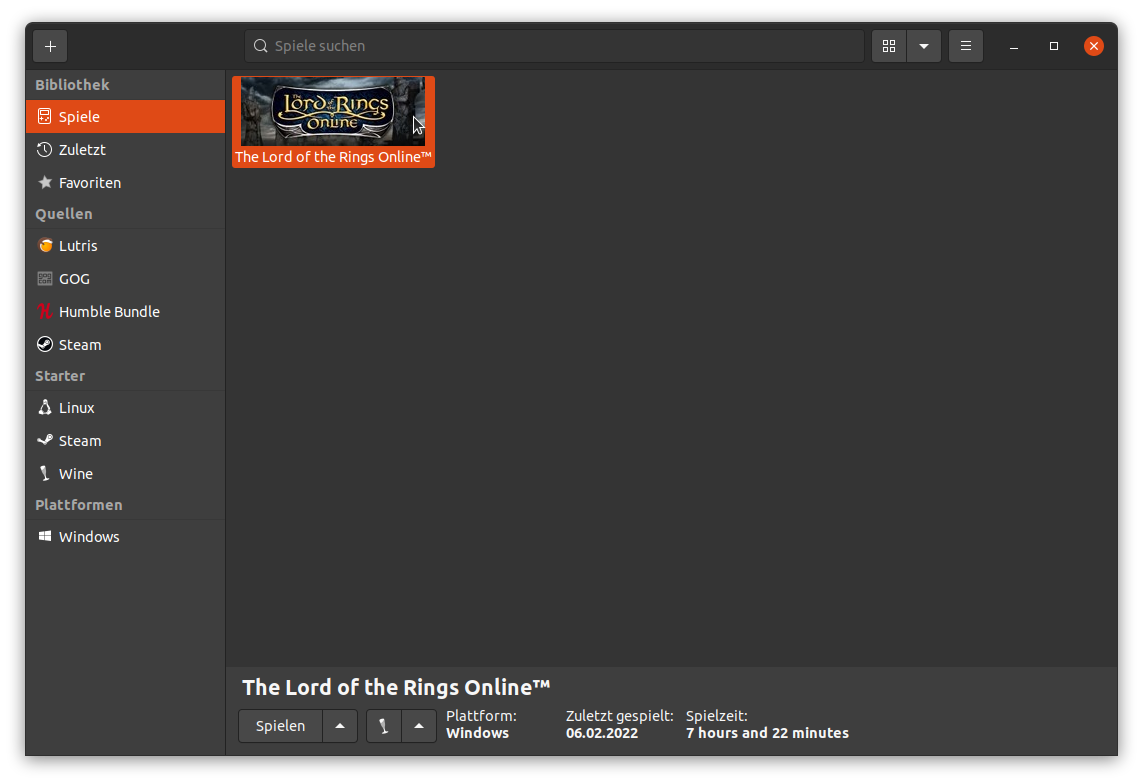Expand arrow next to Spielen button
Screen dimensions: 1143x784
340,726
